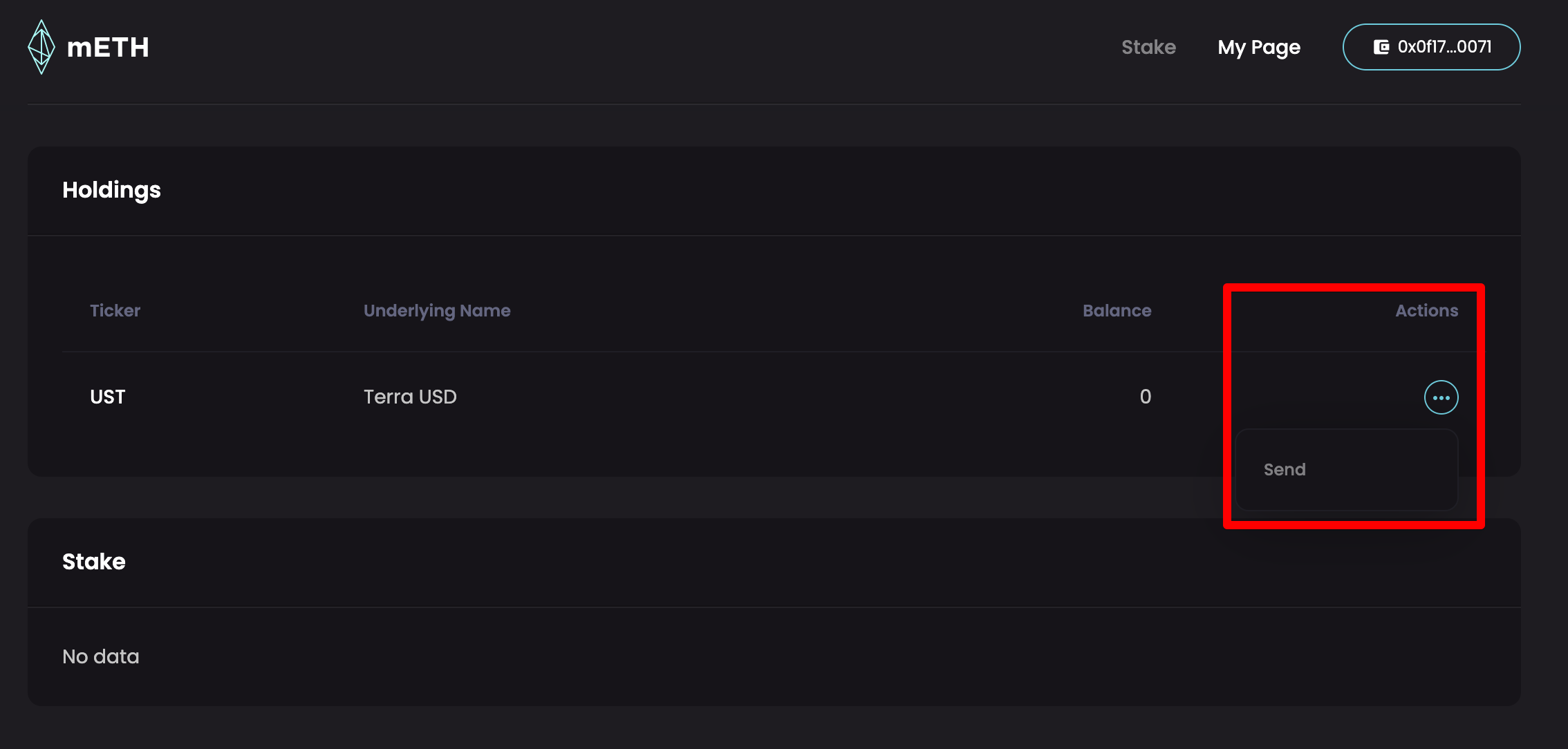Click the mETH brand name text
Viewport: 1568px width, 749px height.
click(108, 48)
